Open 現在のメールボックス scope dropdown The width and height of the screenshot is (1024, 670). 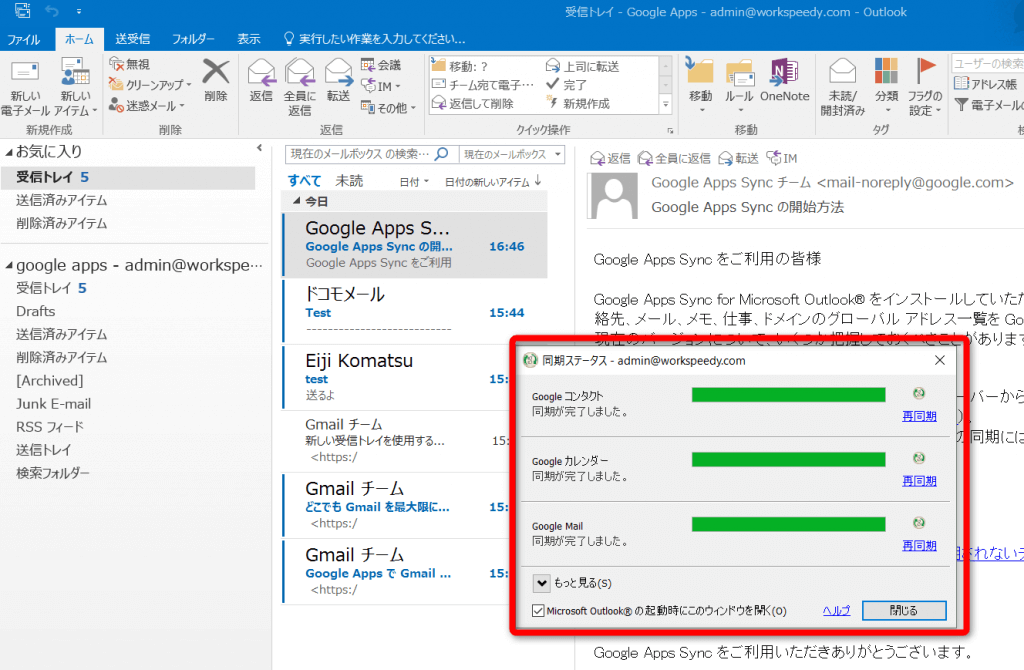click(x=512, y=155)
